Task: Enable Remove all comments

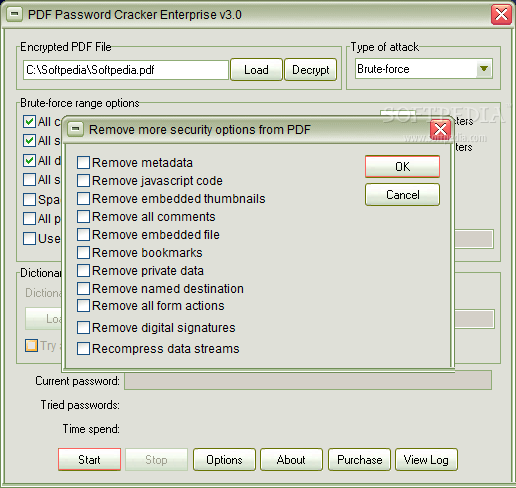Action: [x=83, y=217]
